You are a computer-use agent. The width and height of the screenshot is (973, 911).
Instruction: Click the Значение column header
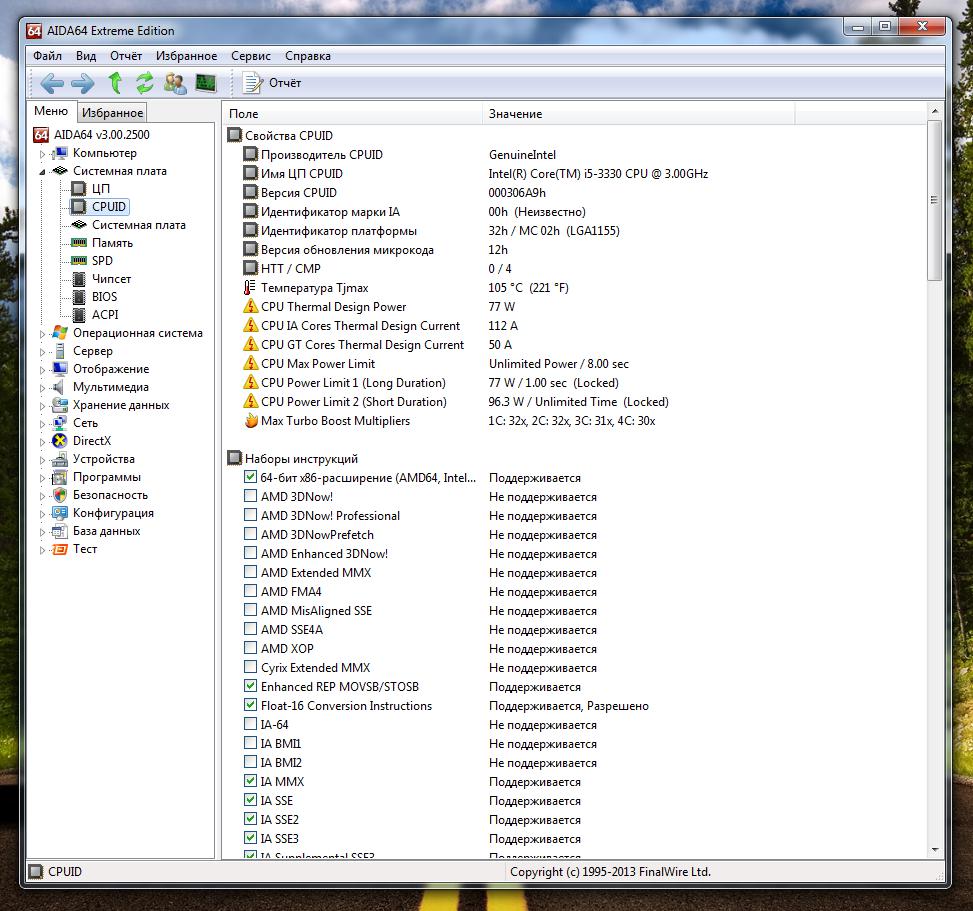[515, 114]
